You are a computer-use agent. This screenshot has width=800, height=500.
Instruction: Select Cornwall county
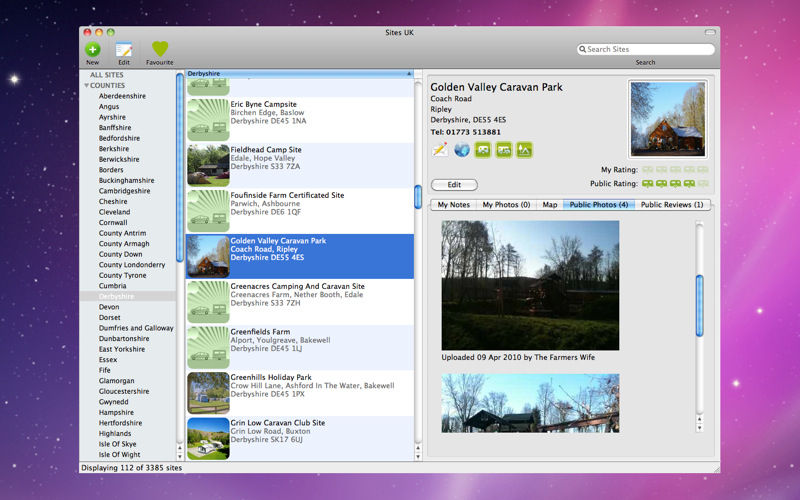(x=113, y=222)
